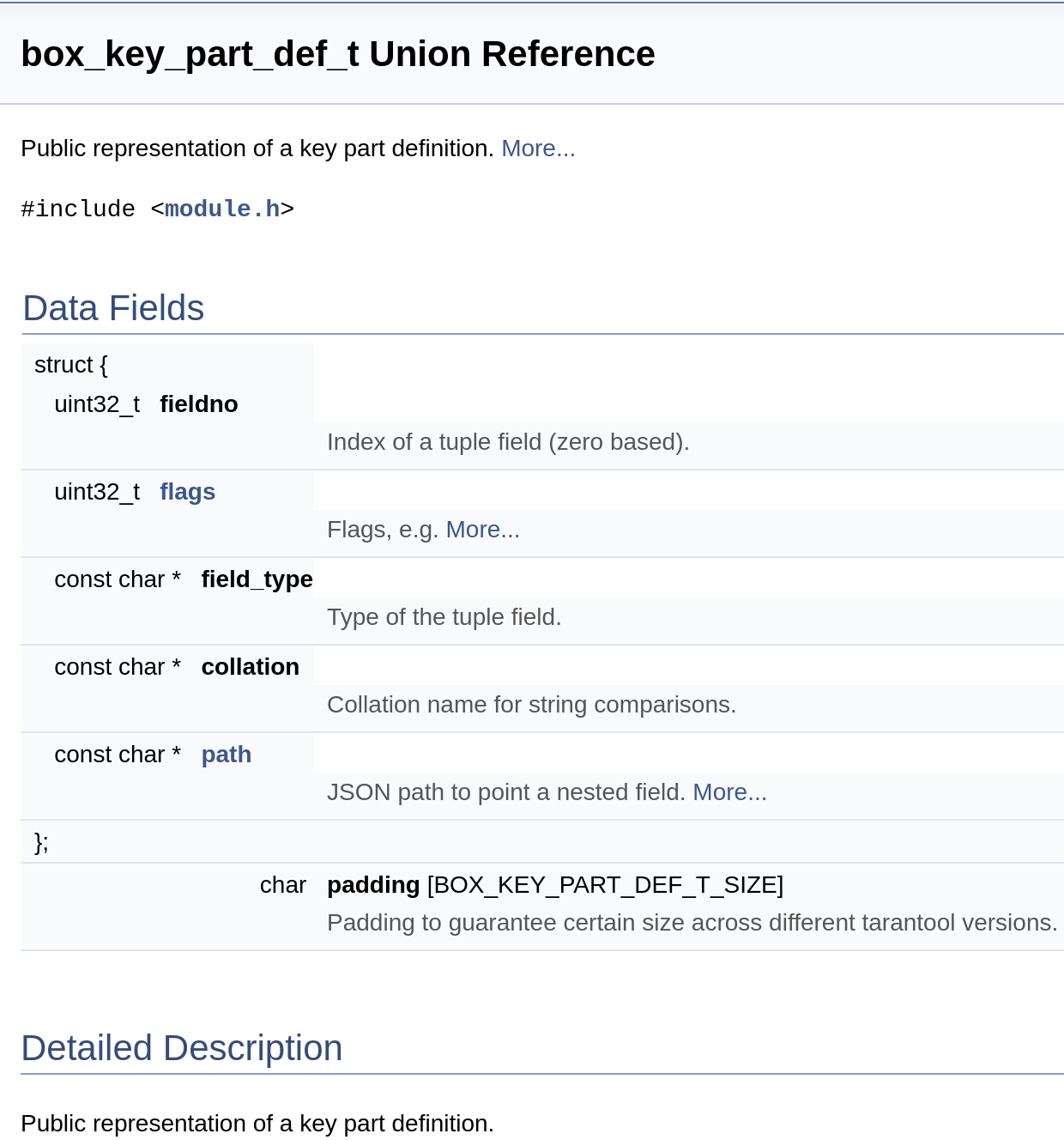Click the Detailed Description section heading
The width and height of the screenshot is (1064, 1140).
pos(182,1048)
